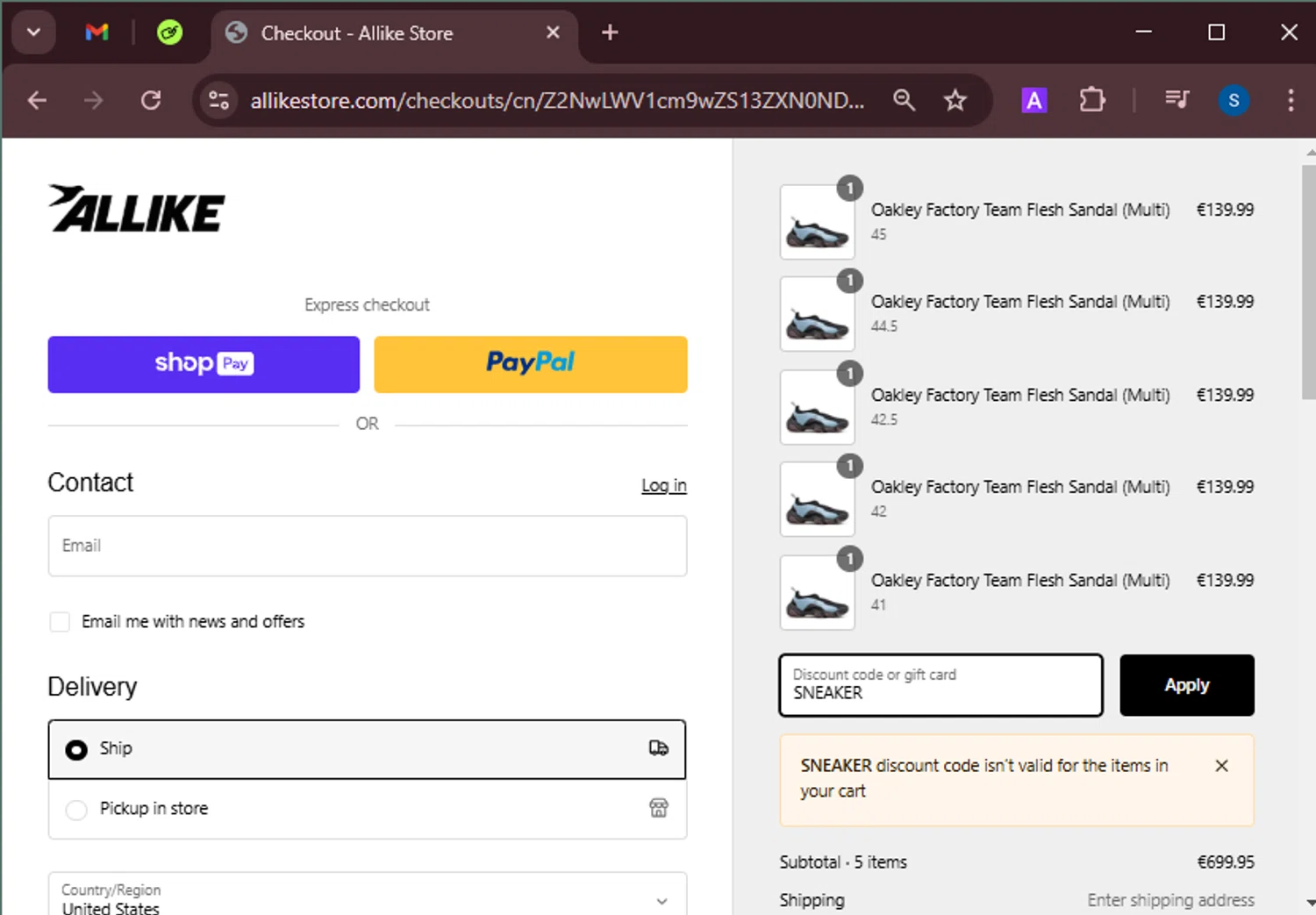
Task: Click the Express checkout label
Action: tap(367, 304)
